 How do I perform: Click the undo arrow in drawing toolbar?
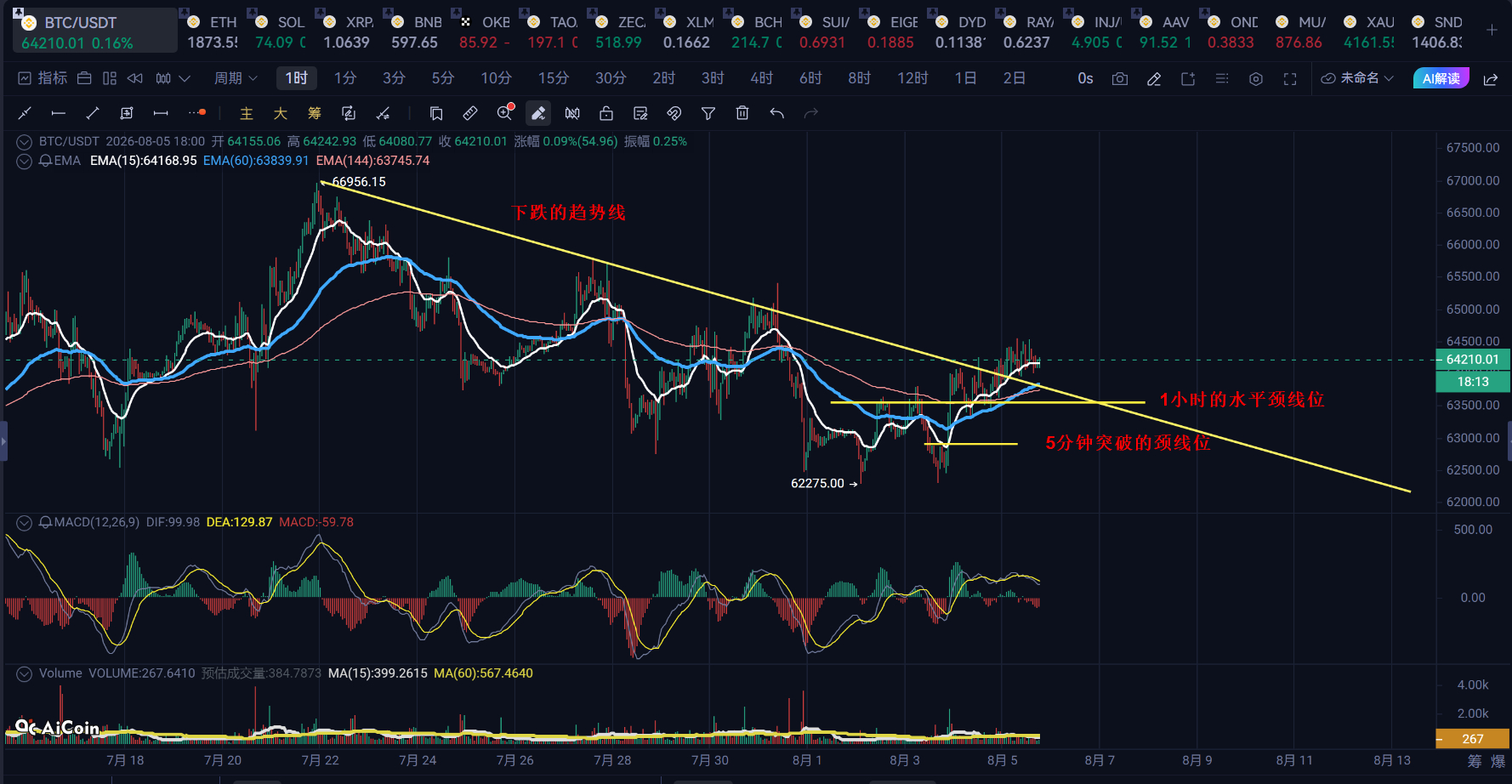point(776,113)
